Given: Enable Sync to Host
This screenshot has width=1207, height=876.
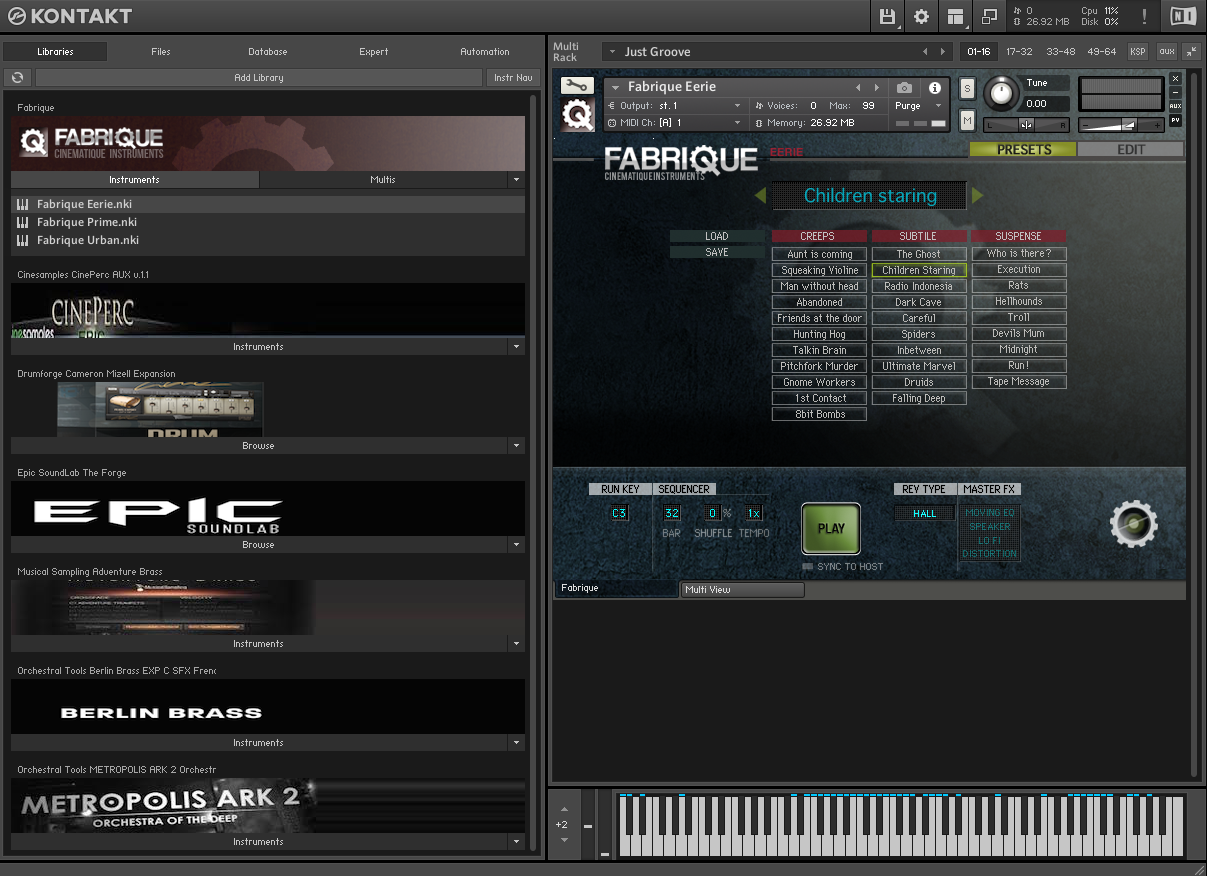Looking at the screenshot, I should tap(807, 567).
